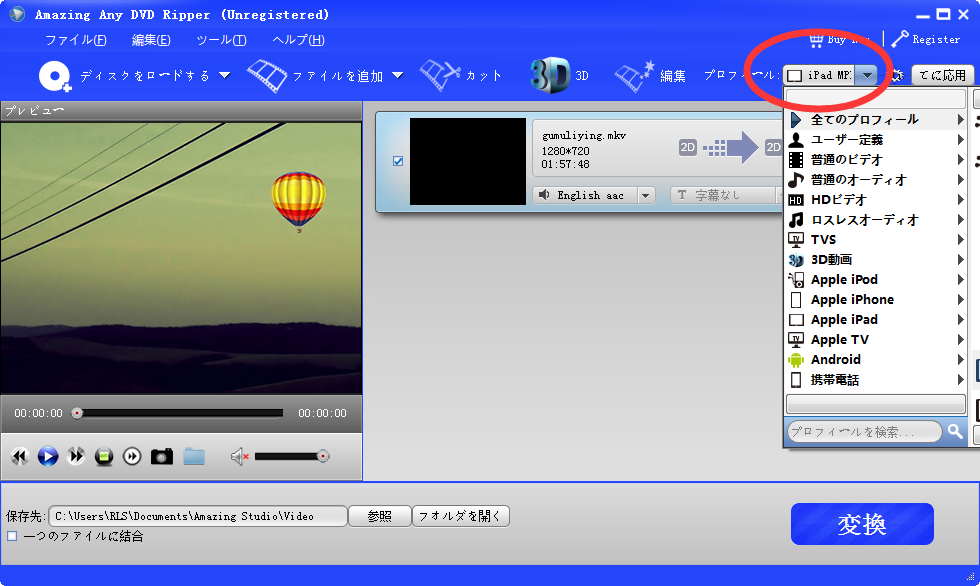The height and width of the screenshot is (586, 980).
Task: Open the Edit effects tool
Action: 634,76
